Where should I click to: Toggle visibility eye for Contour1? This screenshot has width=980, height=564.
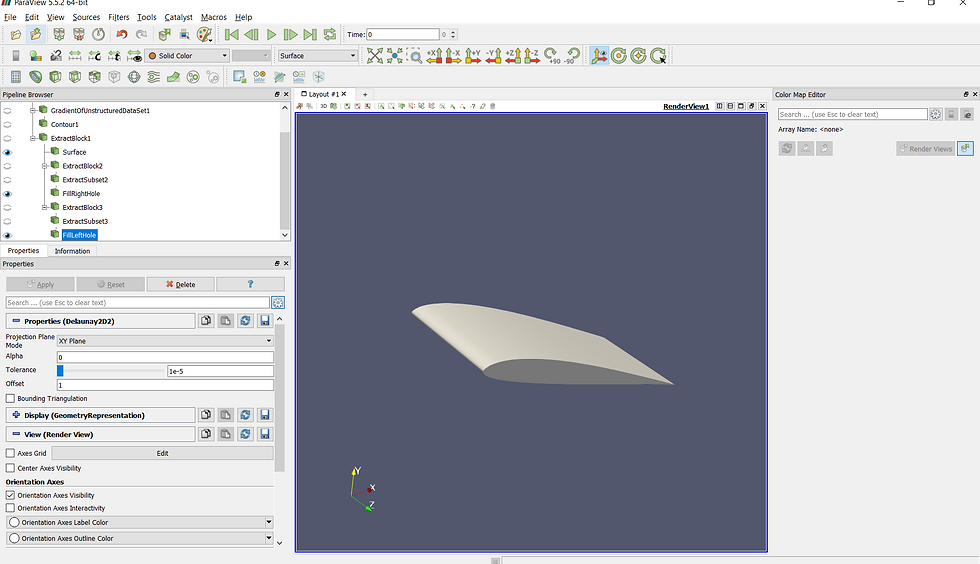tap(8, 124)
